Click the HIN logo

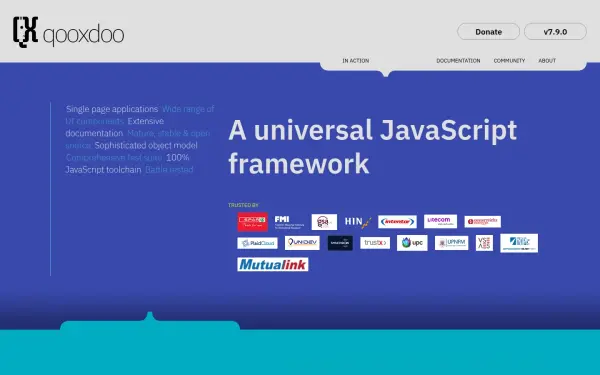(358, 222)
